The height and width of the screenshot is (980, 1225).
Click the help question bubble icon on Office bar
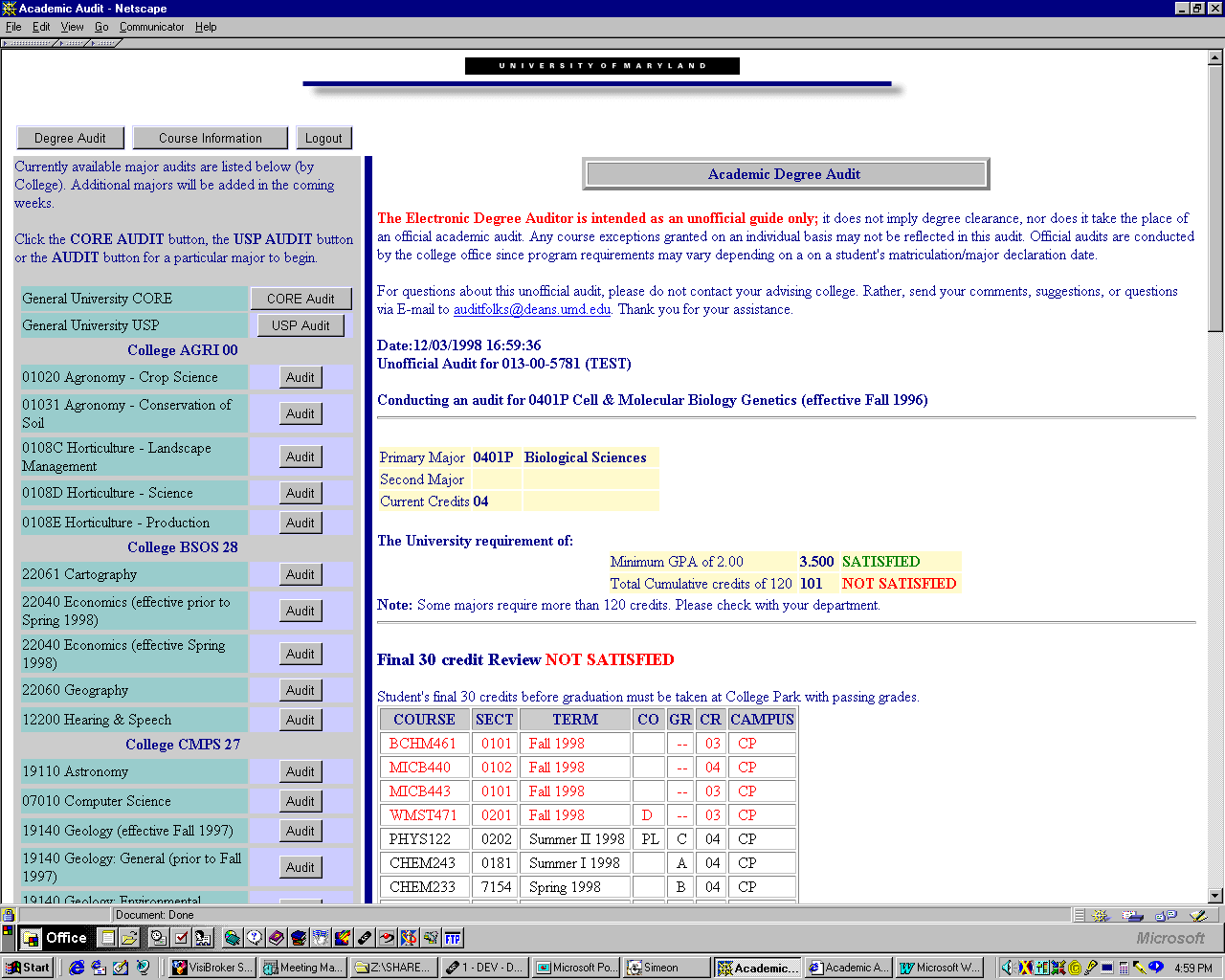(x=255, y=938)
